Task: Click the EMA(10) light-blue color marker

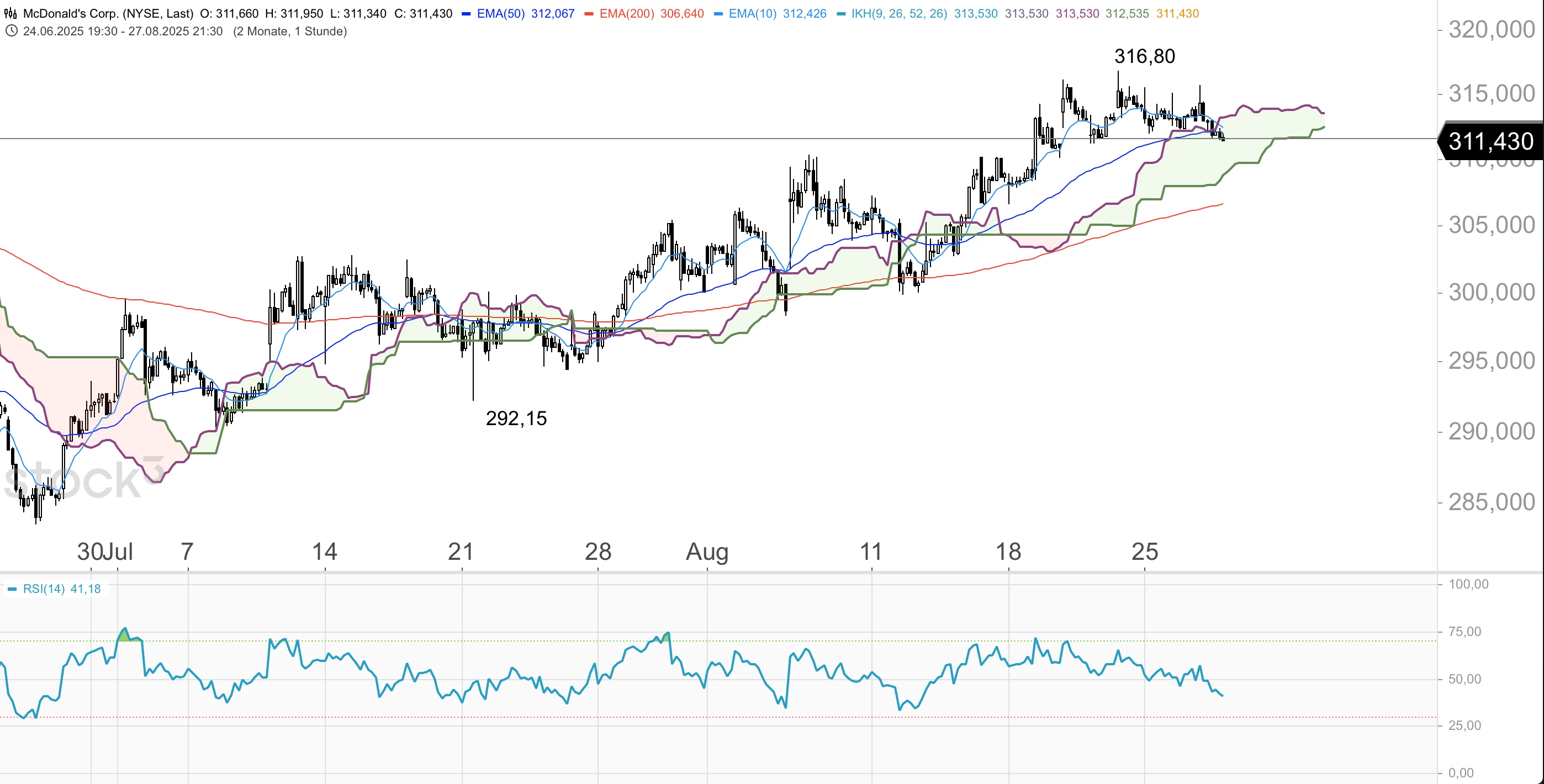Action: pyautogui.click(x=718, y=14)
